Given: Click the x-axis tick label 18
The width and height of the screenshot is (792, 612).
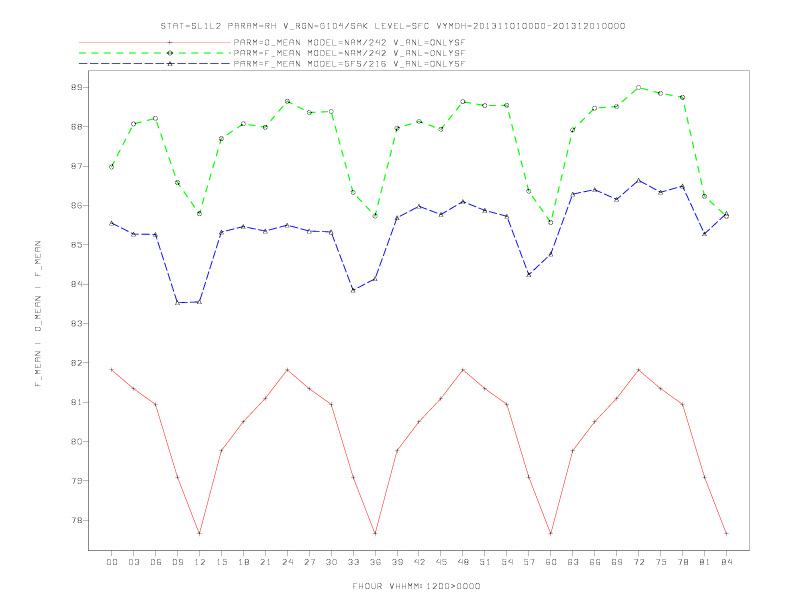Looking at the screenshot, I should (243, 562).
